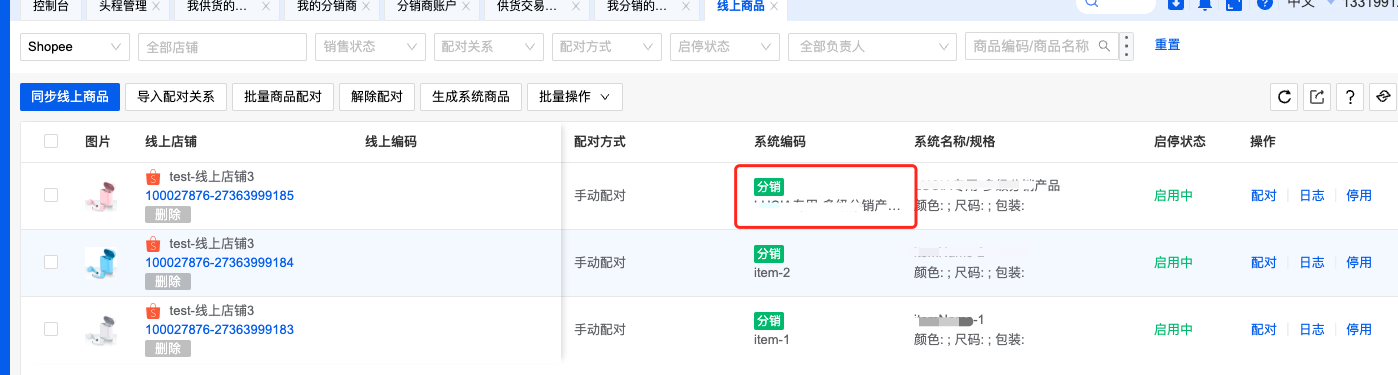Click the 批量商品配对 button
The height and width of the screenshot is (375, 1398).
point(283,97)
